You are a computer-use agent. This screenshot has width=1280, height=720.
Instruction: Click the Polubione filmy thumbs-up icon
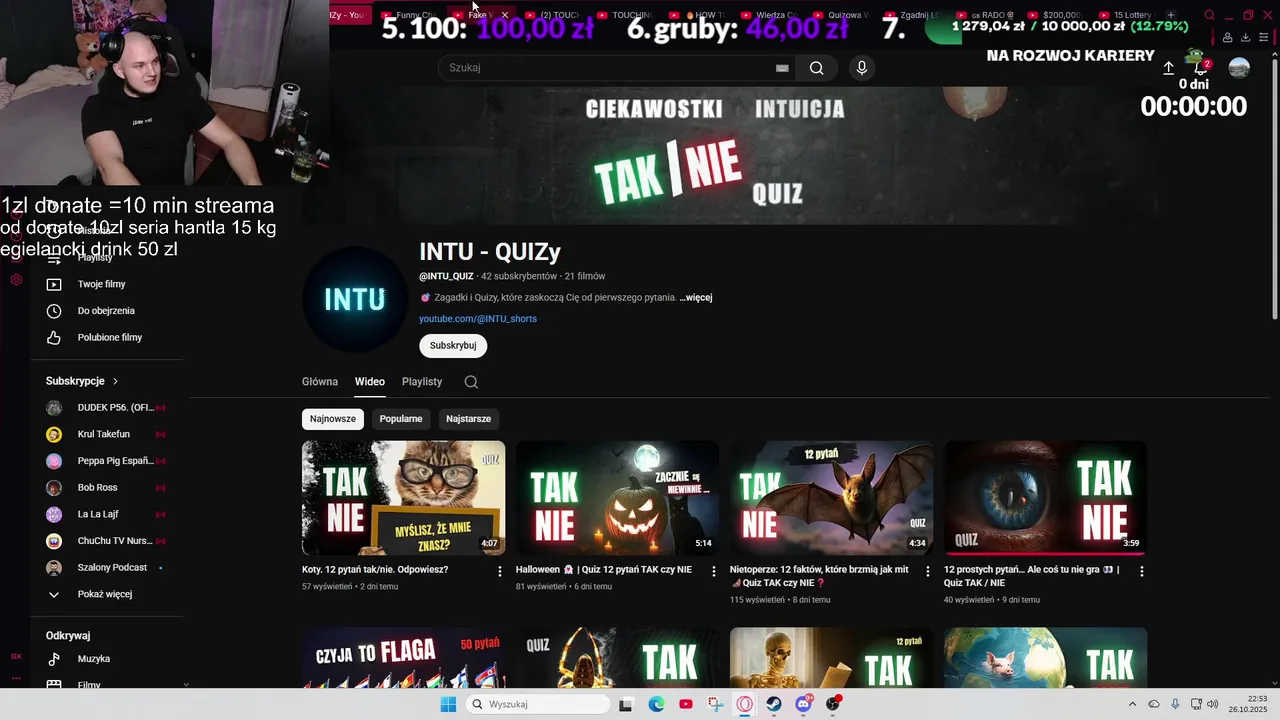click(54, 338)
